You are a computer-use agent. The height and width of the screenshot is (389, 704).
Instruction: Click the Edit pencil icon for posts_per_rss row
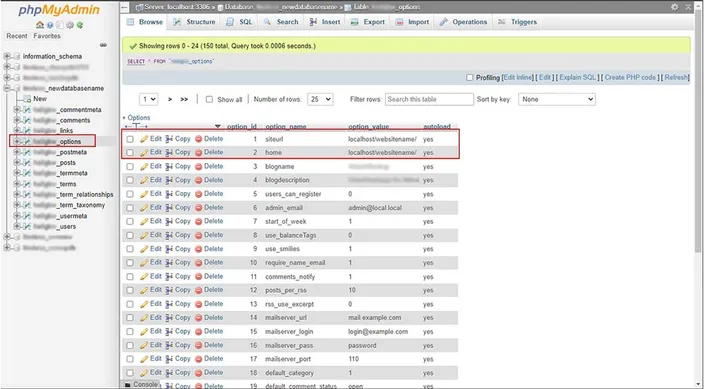[144, 290]
